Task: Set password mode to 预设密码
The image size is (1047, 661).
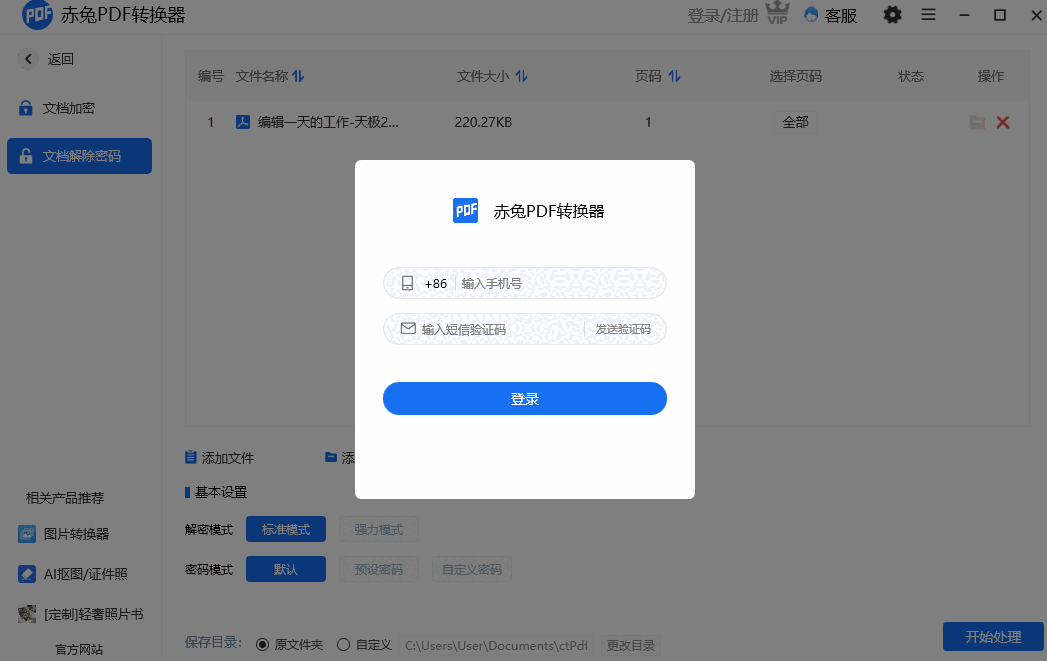Action: pos(379,568)
